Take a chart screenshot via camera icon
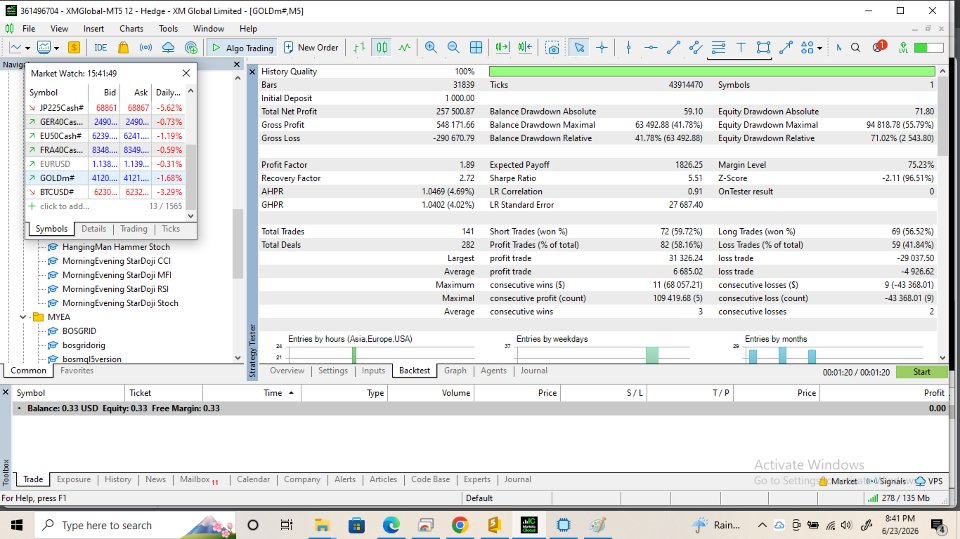The height and width of the screenshot is (539, 960). tap(552, 48)
